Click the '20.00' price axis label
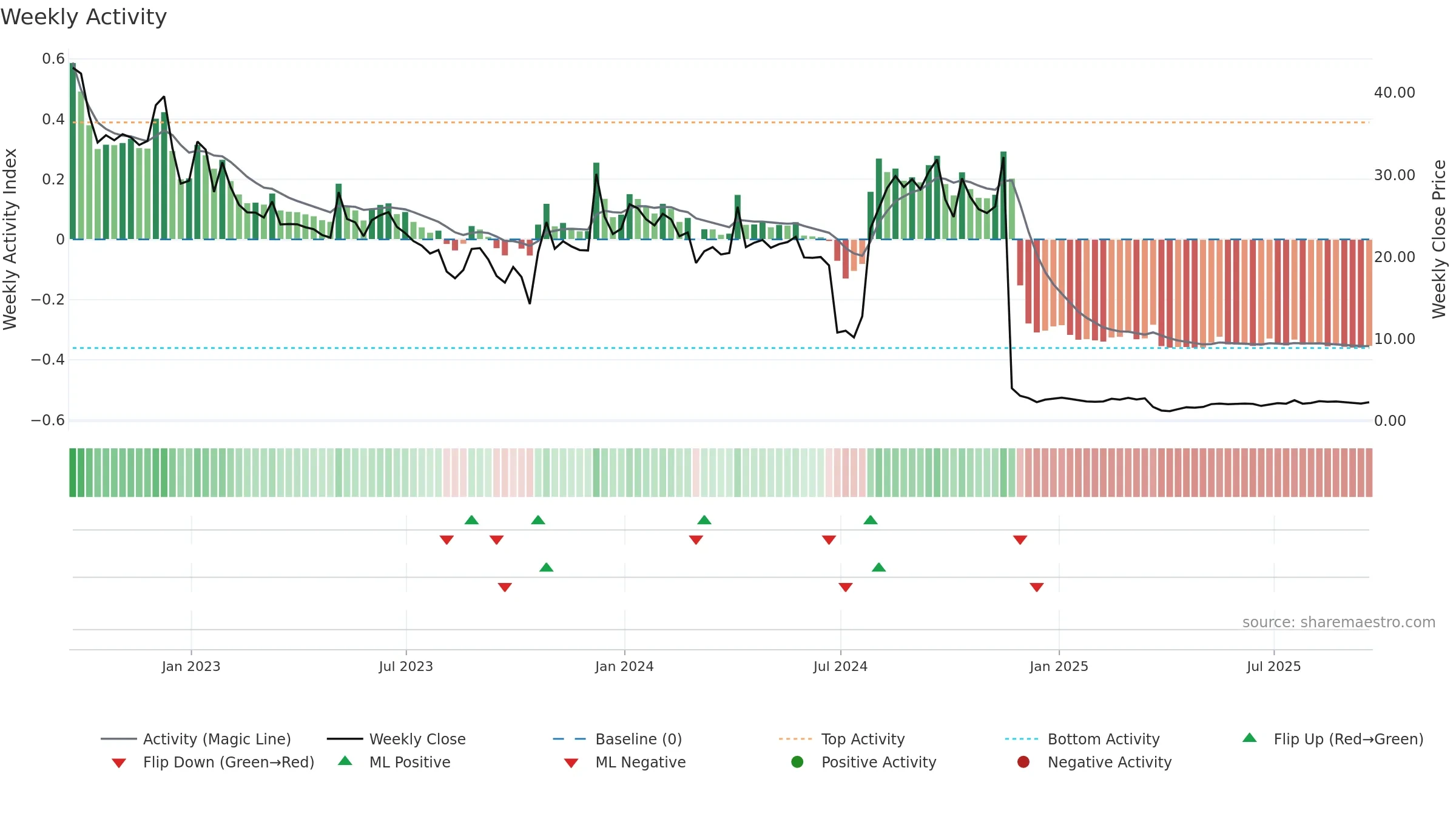 [1395, 257]
